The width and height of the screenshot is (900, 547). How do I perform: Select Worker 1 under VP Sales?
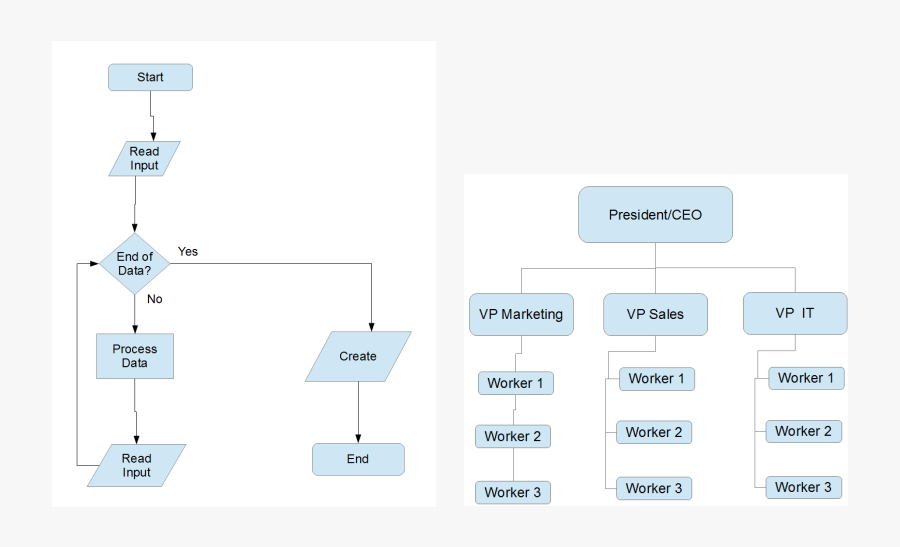coord(657,379)
